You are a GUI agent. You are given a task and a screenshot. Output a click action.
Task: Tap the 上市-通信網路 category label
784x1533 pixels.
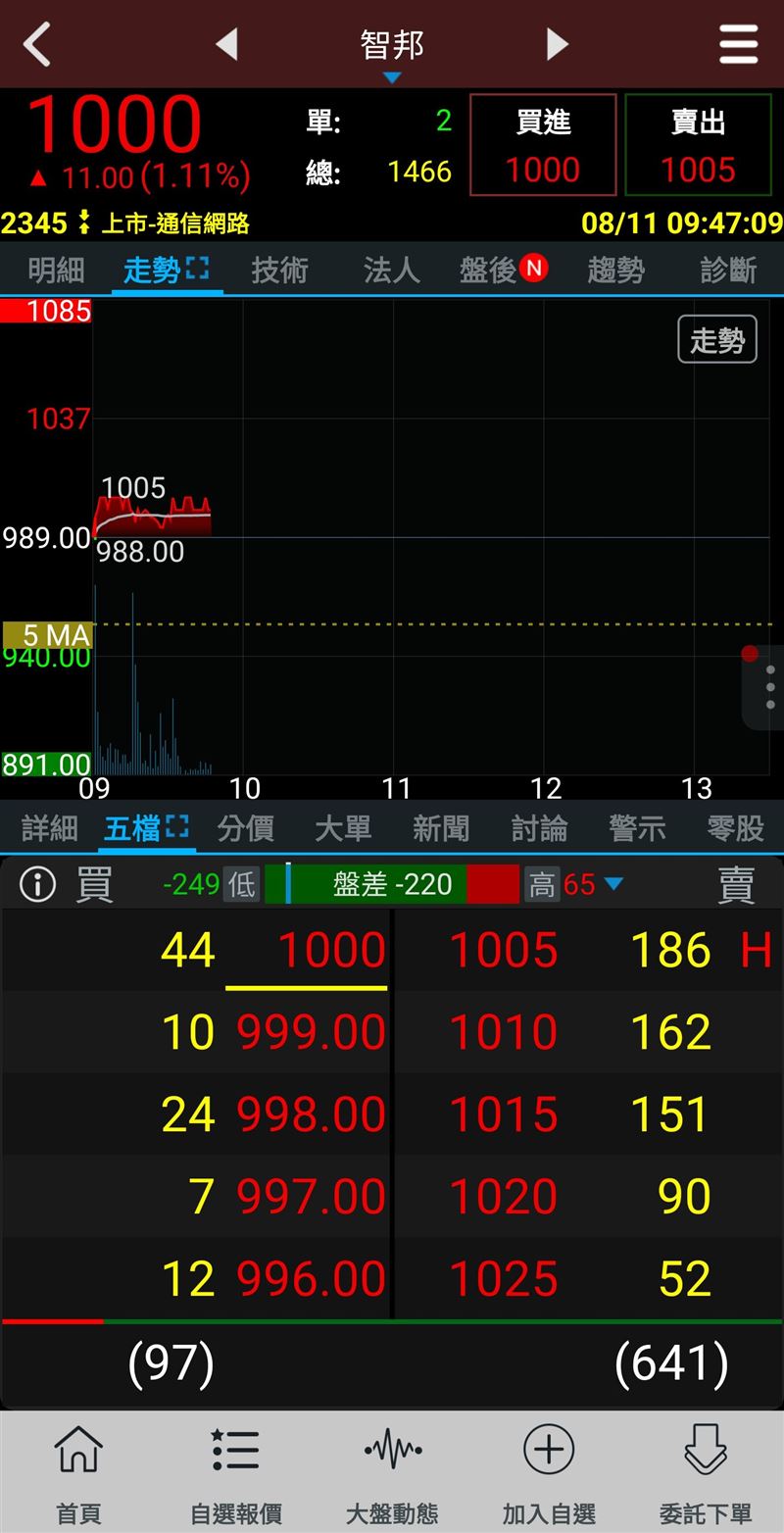(176, 223)
